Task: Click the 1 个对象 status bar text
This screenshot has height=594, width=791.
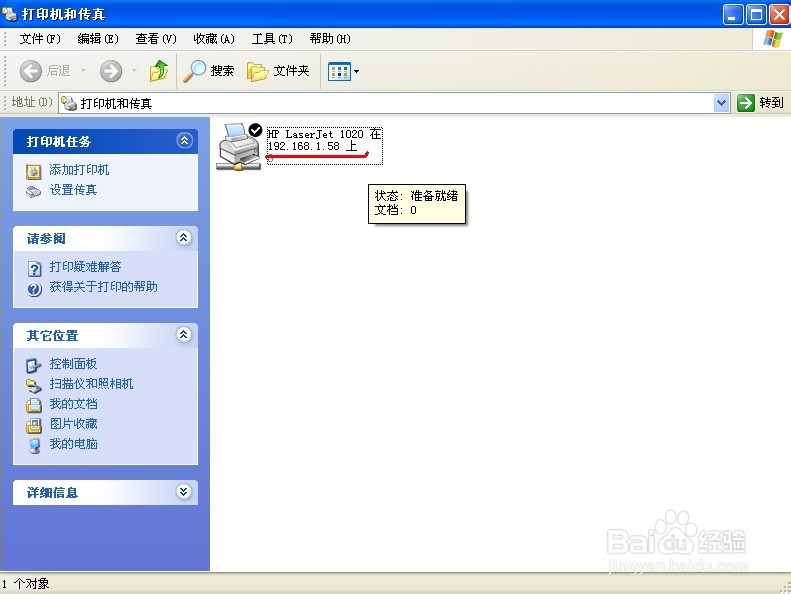Action: 26,584
